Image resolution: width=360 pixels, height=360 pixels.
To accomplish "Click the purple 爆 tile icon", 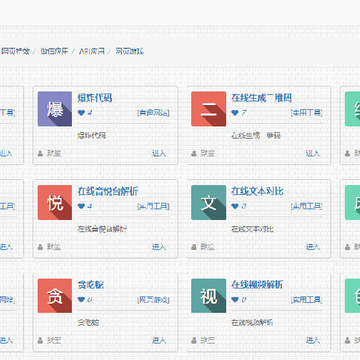I will [x=55, y=109].
